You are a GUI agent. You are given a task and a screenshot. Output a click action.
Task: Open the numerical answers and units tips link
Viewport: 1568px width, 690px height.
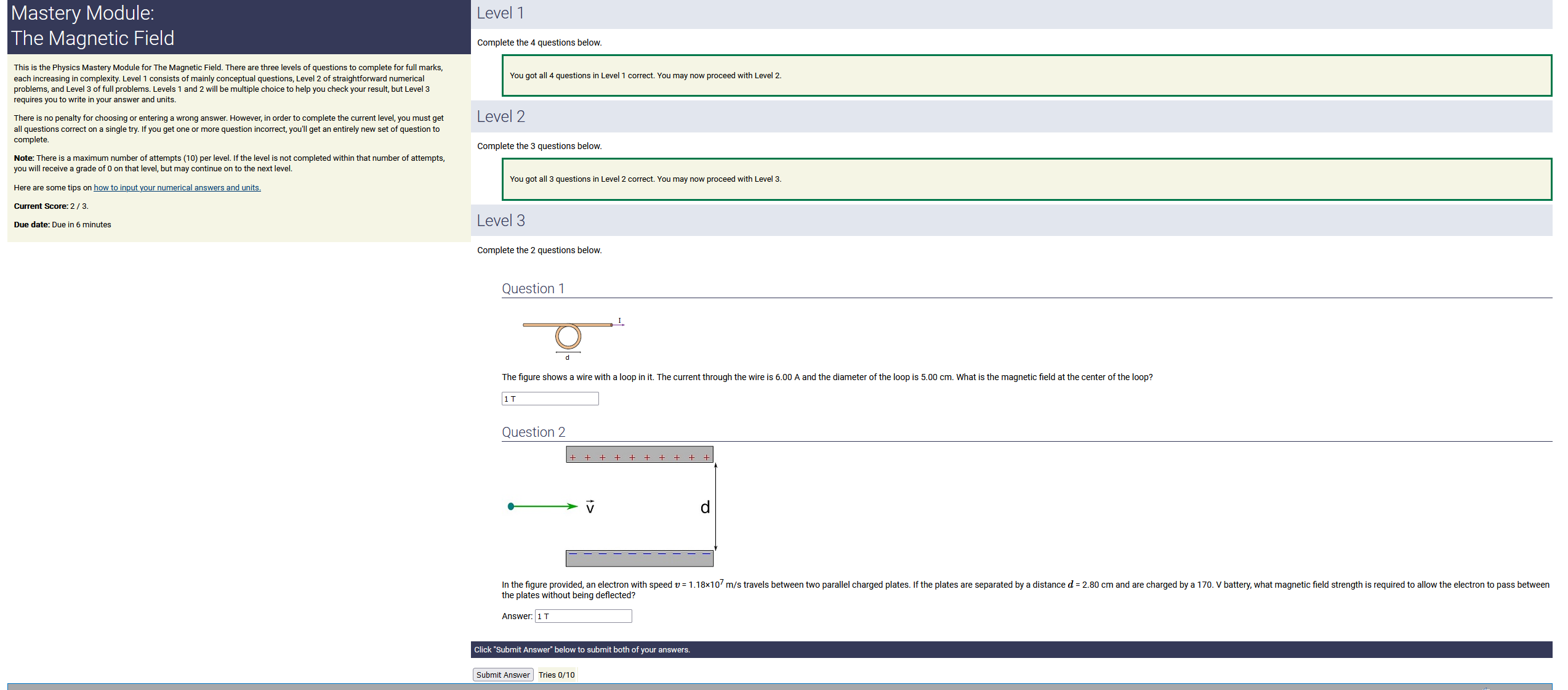tap(177, 188)
